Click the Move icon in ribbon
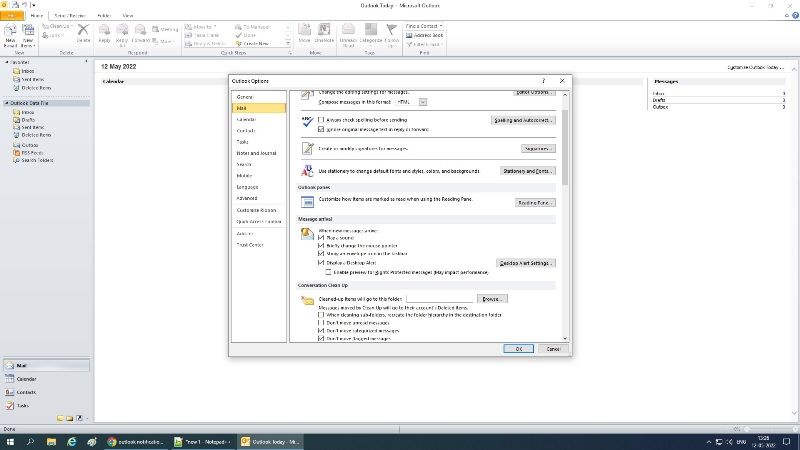 pyautogui.click(x=305, y=30)
